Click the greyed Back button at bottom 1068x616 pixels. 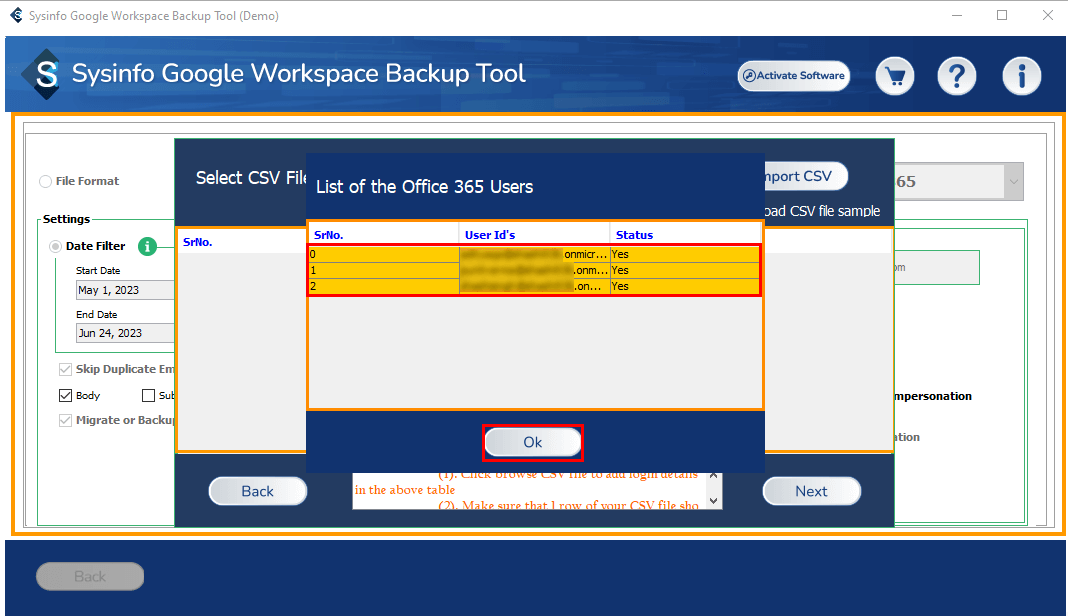pos(90,576)
